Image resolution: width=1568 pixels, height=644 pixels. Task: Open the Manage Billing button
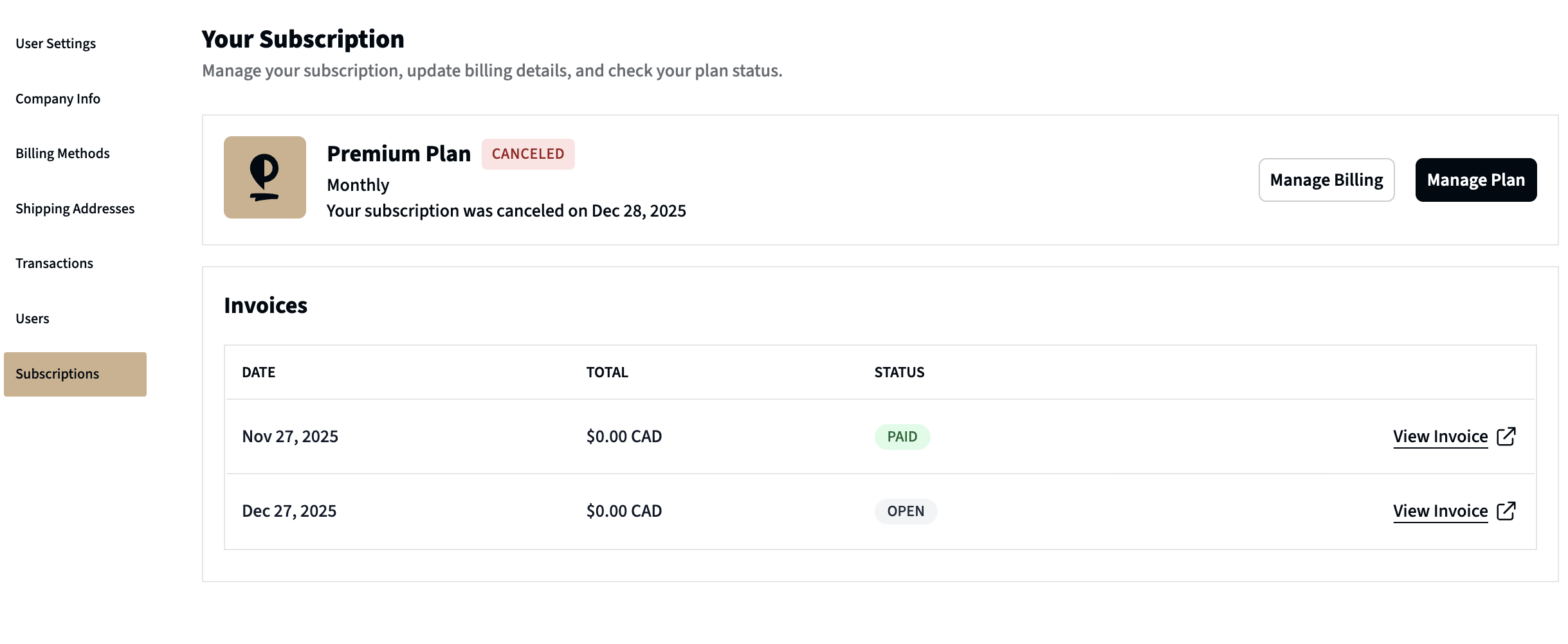tap(1326, 180)
